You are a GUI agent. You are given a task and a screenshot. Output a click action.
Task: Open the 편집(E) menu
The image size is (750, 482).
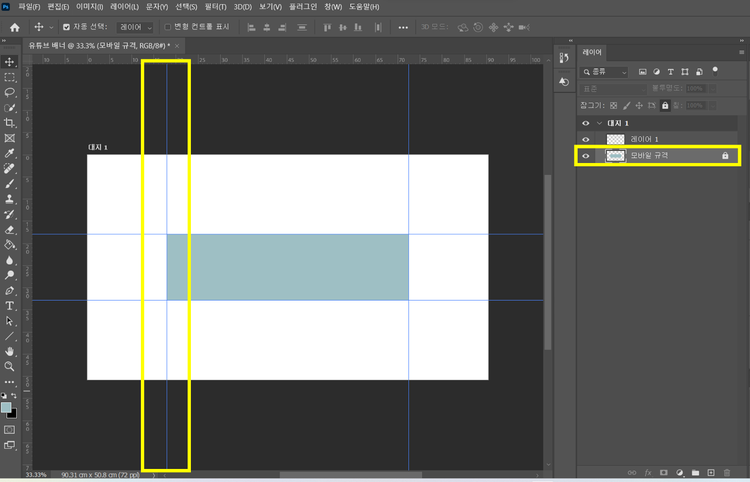pyautogui.click(x=58, y=7)
